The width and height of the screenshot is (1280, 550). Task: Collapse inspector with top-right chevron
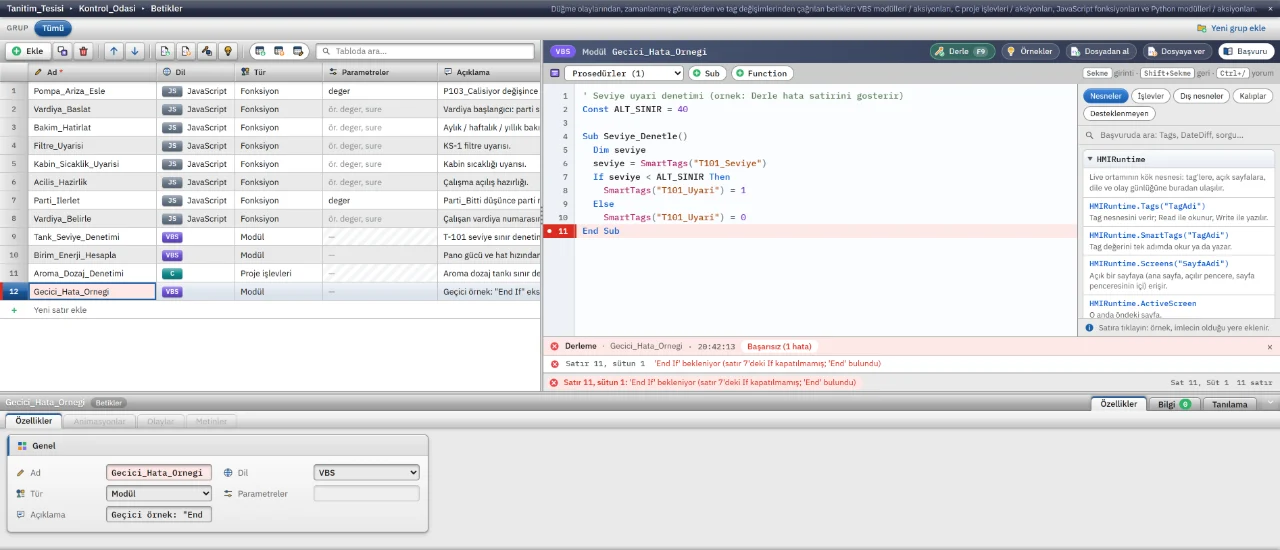click(x=1270, y=402)
